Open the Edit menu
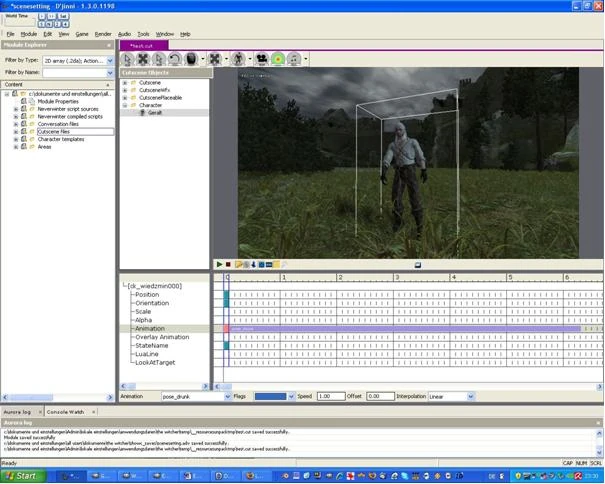Screen dimensions: 605x484 pyautogui.click(x=47, y=34)
